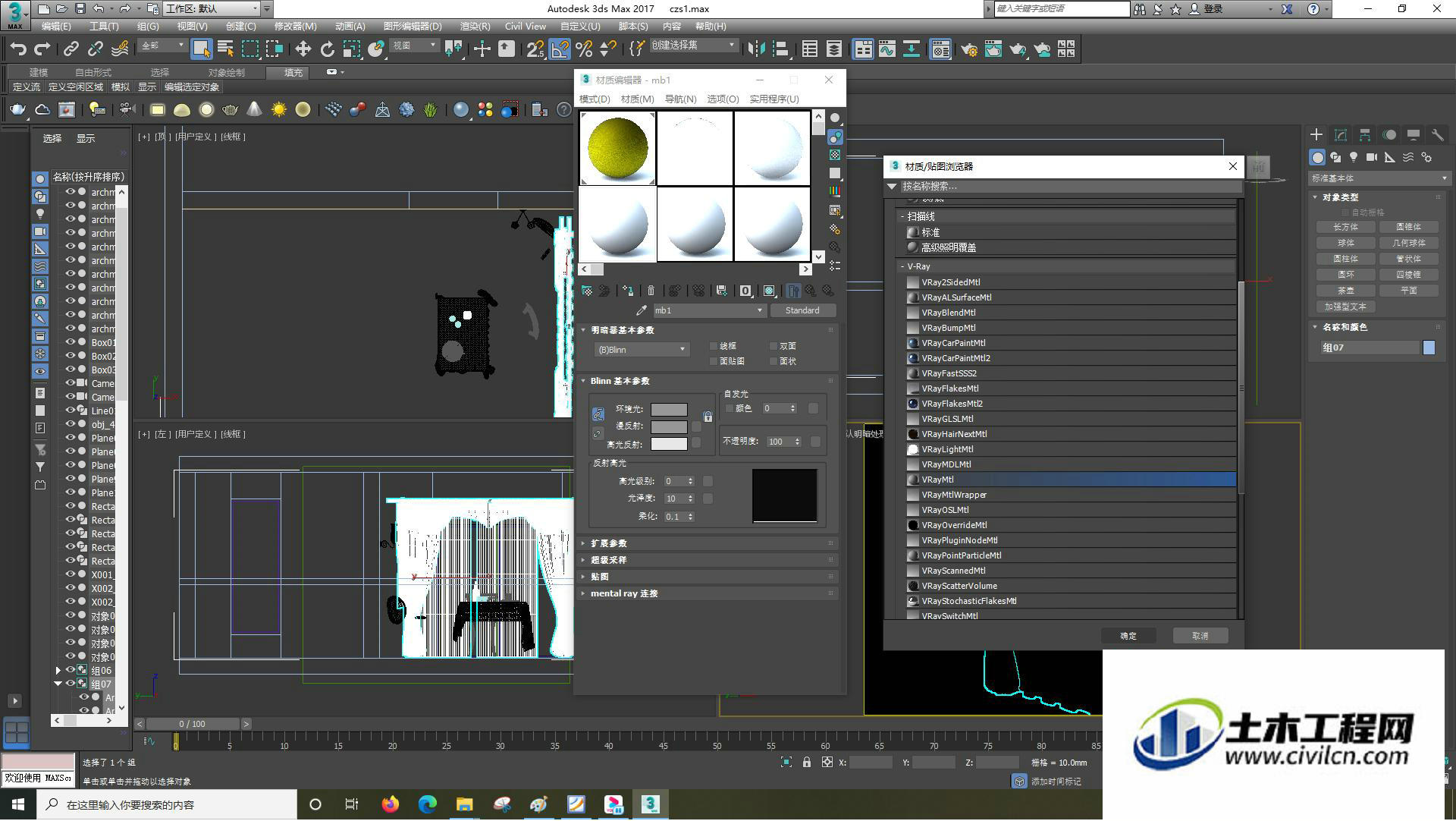This screenshot has height=821, width=1456.
Task: Choose the Select and Move tool
Action: tap(303, 49)
